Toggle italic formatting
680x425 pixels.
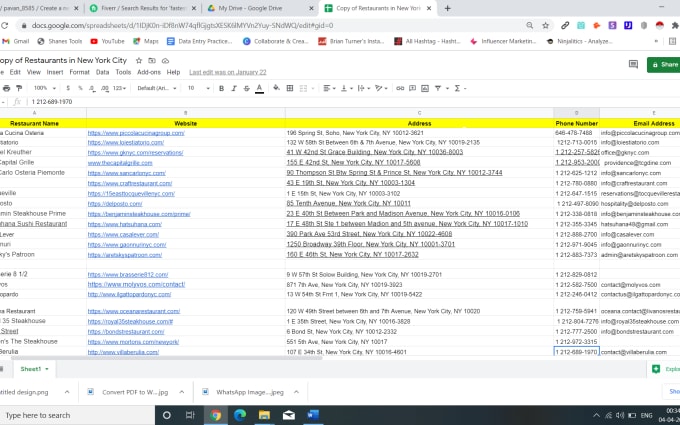(x=234, y=88)
